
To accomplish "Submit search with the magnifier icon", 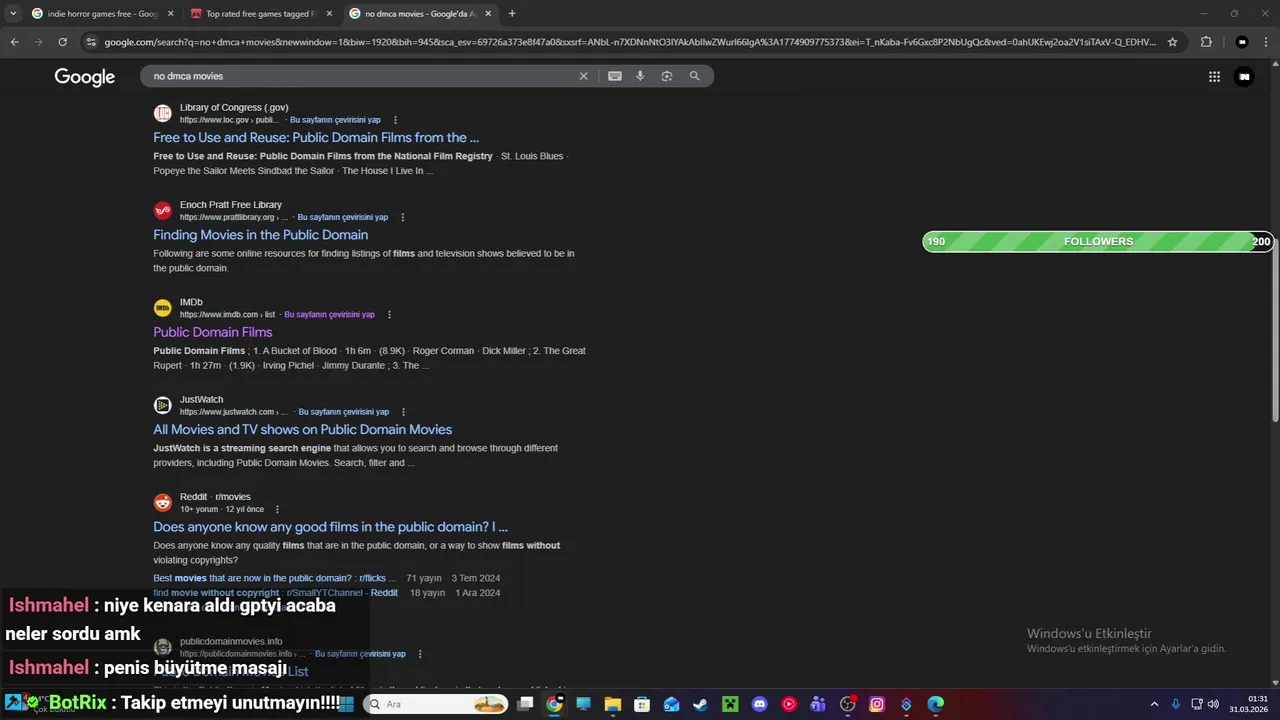I will (694, 76).
